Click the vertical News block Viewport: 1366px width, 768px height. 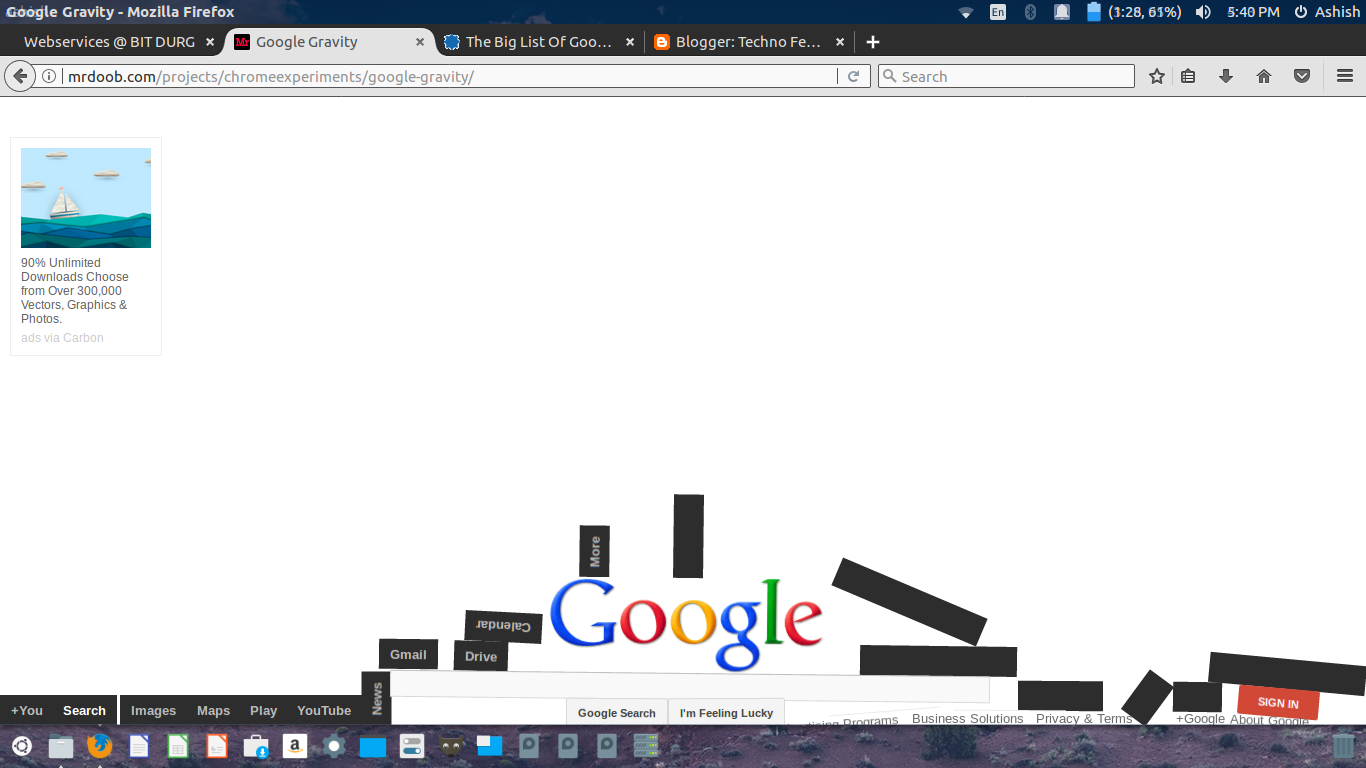(x=376, y=697)
